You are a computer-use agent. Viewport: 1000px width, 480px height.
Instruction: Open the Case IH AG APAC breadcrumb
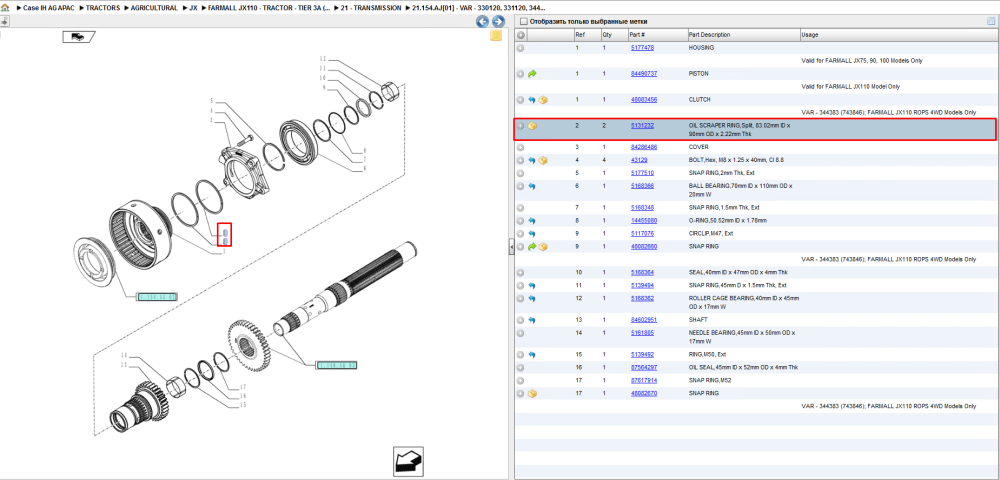click(48, 8)
